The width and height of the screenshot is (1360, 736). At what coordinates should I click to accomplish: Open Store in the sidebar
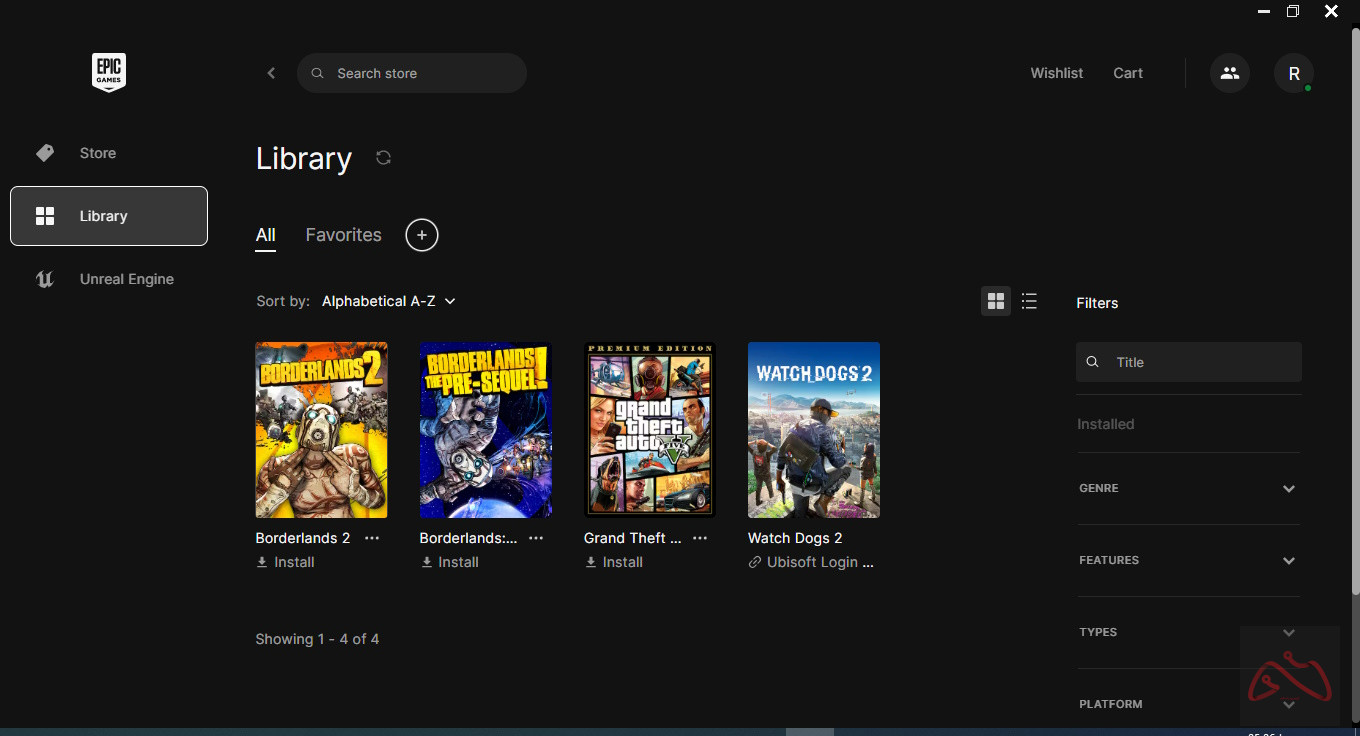tap(98, 153)
